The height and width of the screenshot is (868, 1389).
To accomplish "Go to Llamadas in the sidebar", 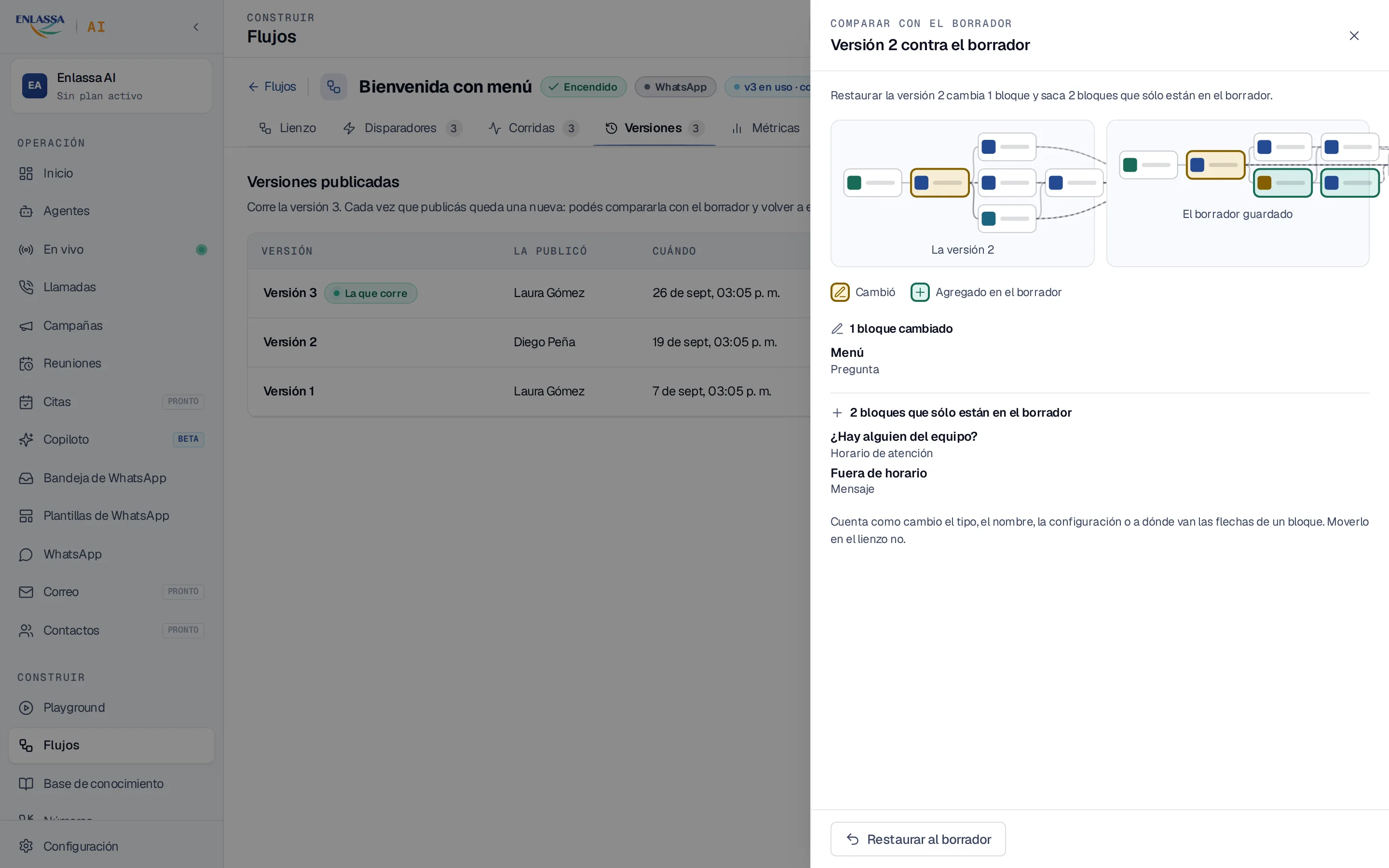I will [x=111, y=287].
